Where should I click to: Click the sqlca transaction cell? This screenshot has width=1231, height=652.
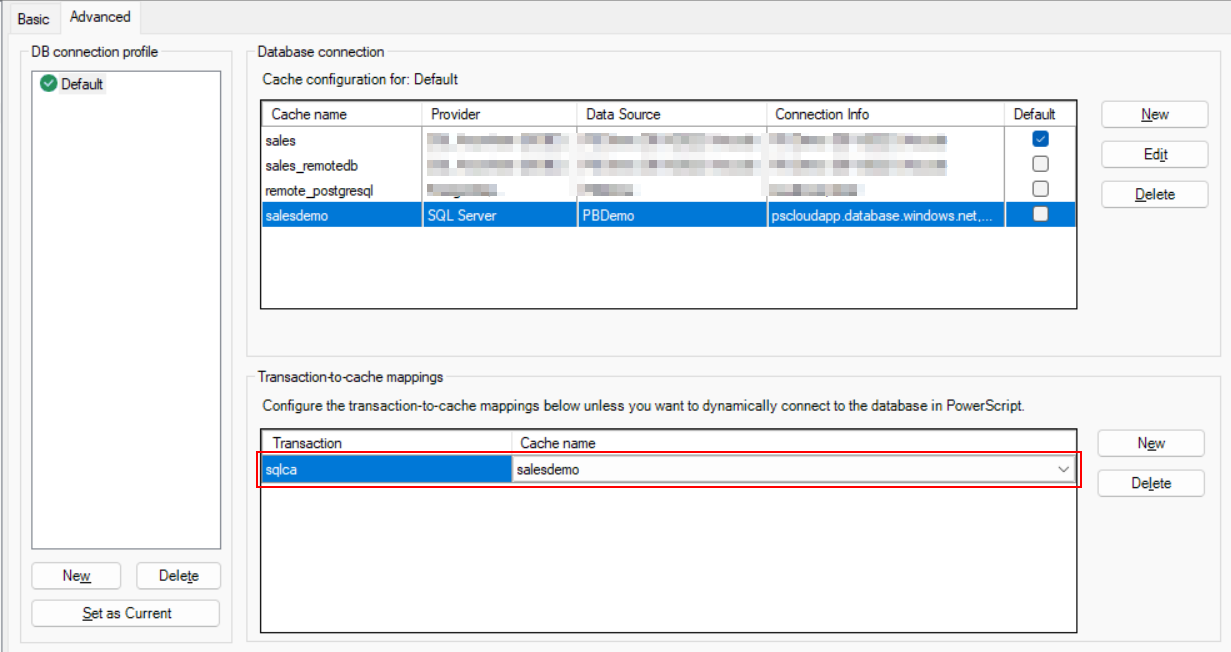386,469
